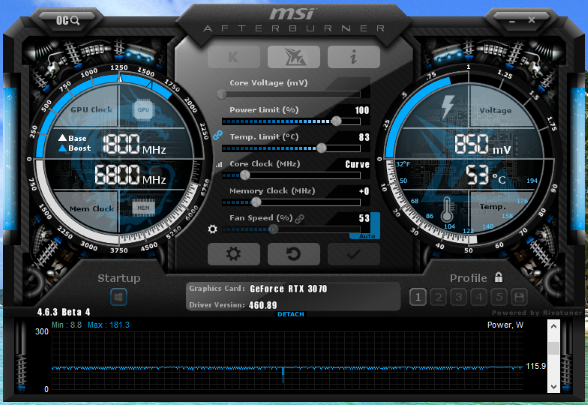588x405 pixels.
Task: Click the 6800 MHz memory clock reading
Action: [x=130, y=175]
